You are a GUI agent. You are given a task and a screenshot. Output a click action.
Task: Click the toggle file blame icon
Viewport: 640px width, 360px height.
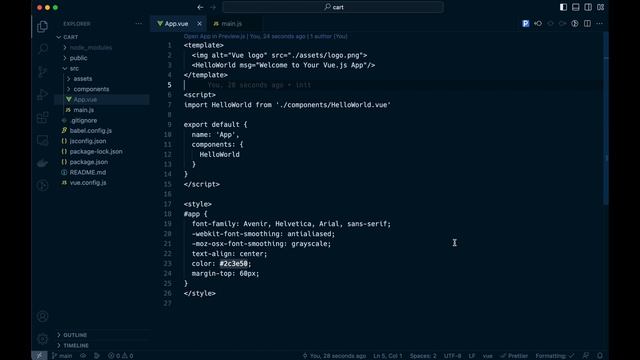tap(575, 24)
